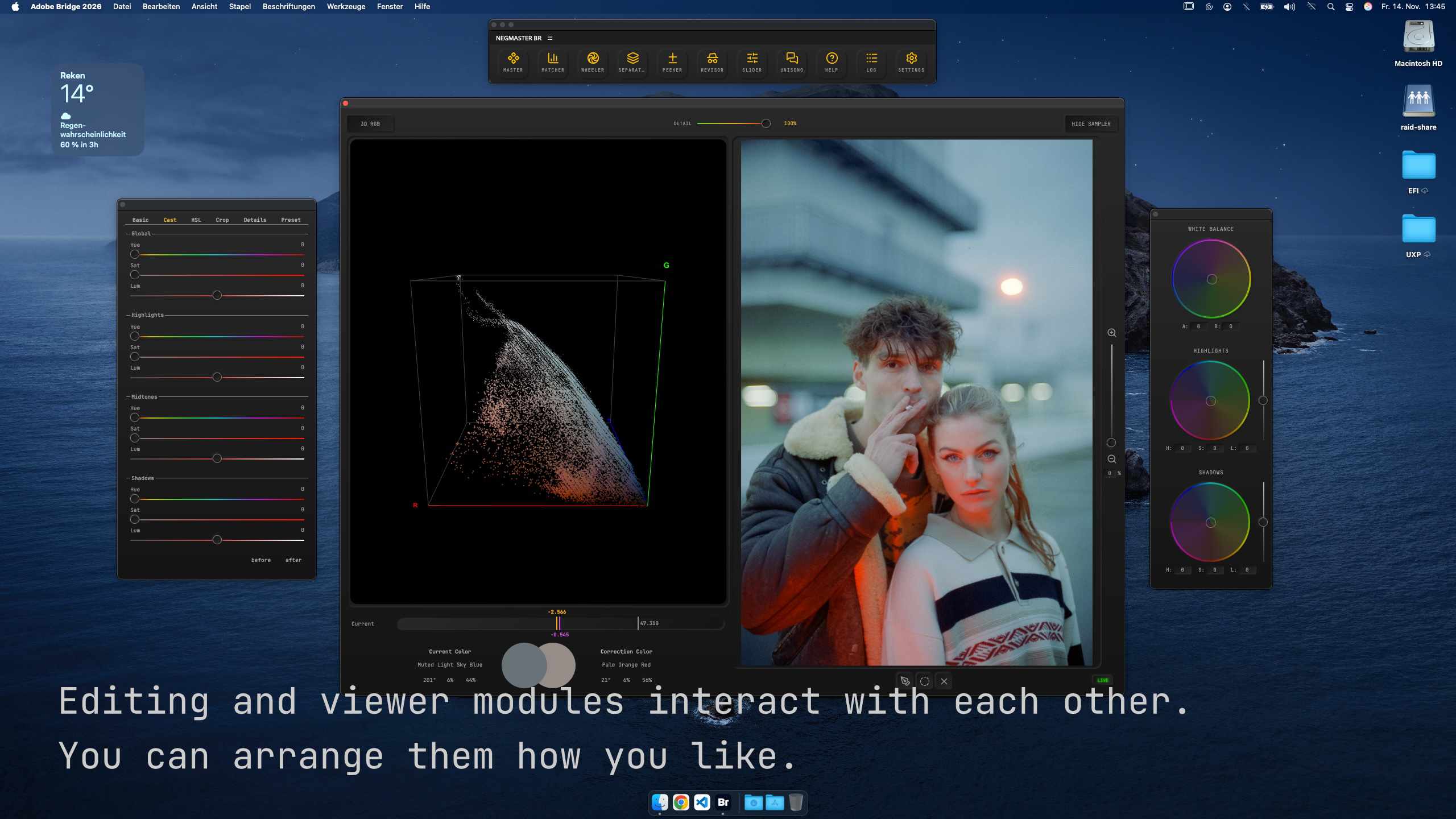Click the zoom in magnifier icon
Image resolution: width=1456 pixels, height=819 pixels.
point(1111,333)
